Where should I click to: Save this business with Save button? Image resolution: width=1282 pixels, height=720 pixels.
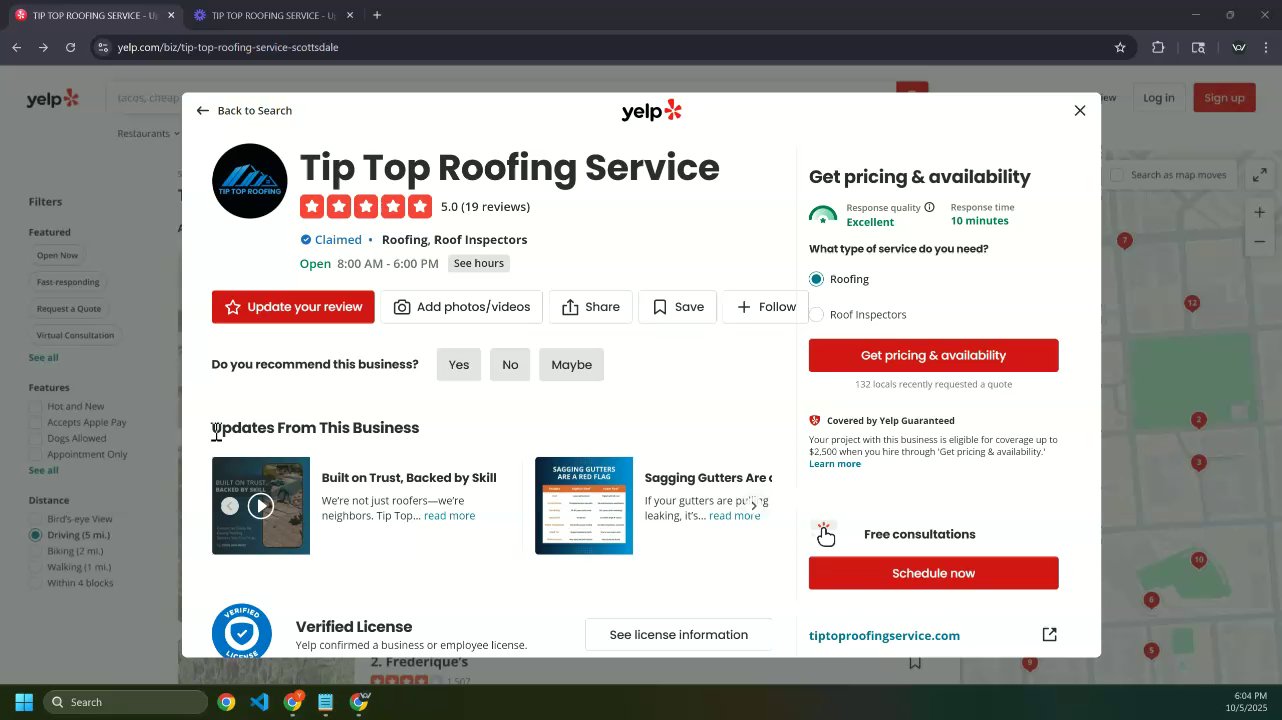(678, 307)
